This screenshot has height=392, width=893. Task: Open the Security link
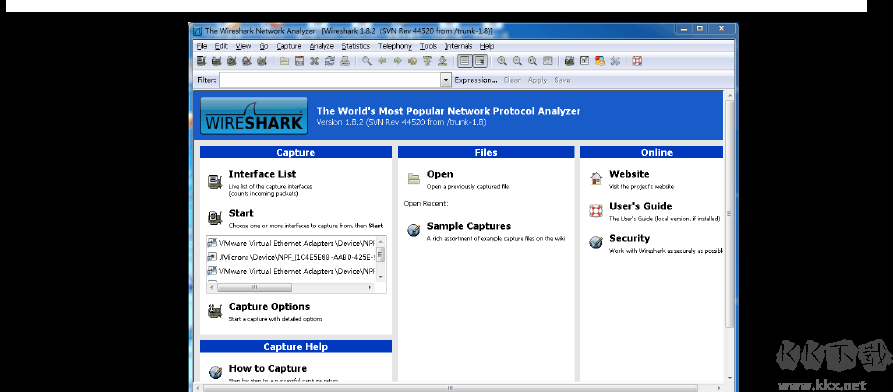pos(629,238)
